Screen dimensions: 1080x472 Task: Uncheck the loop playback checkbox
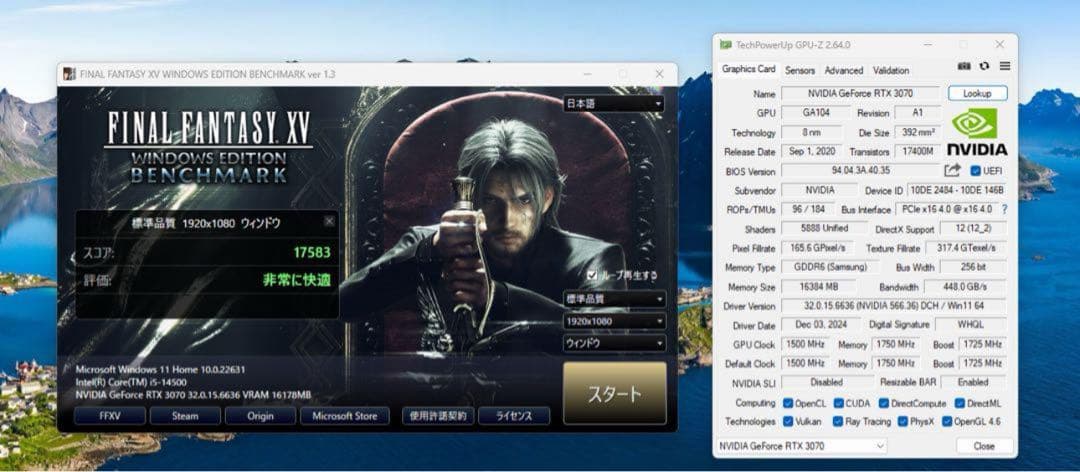coord(592,275)
